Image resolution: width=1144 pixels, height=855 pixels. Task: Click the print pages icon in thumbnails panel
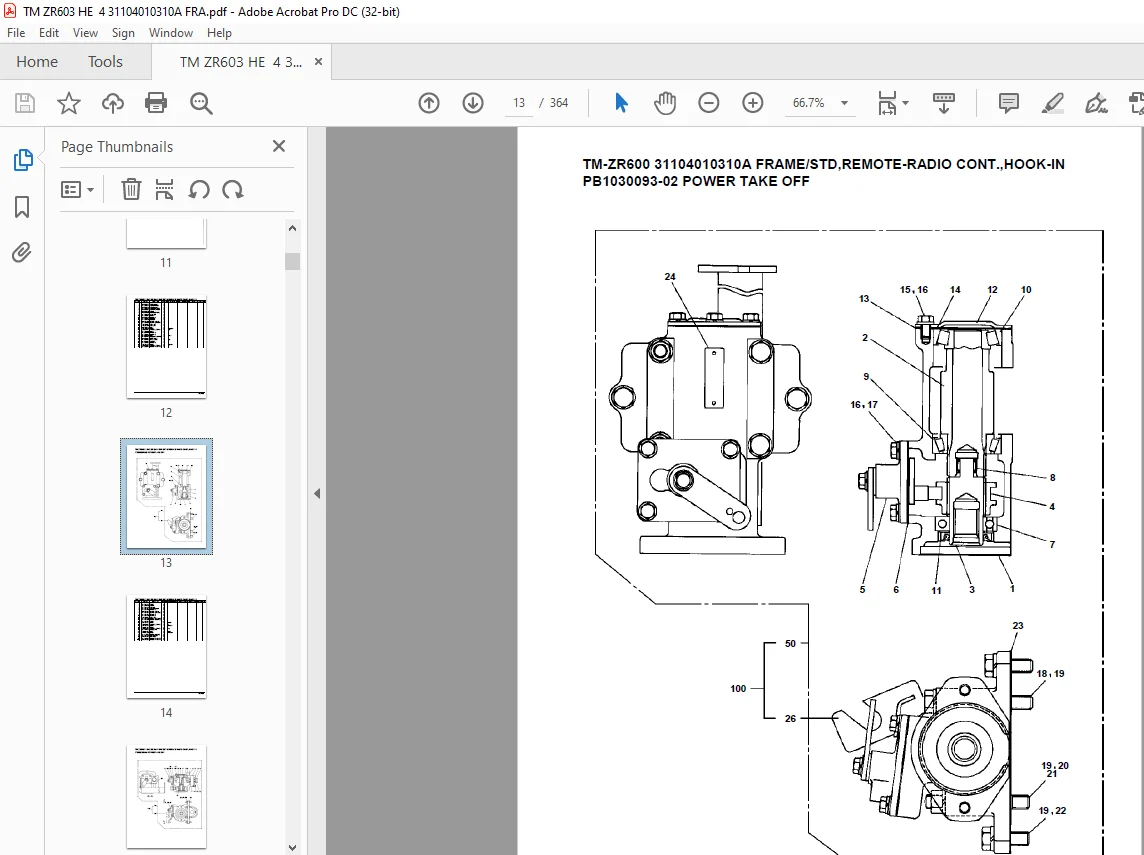(164, 190)
